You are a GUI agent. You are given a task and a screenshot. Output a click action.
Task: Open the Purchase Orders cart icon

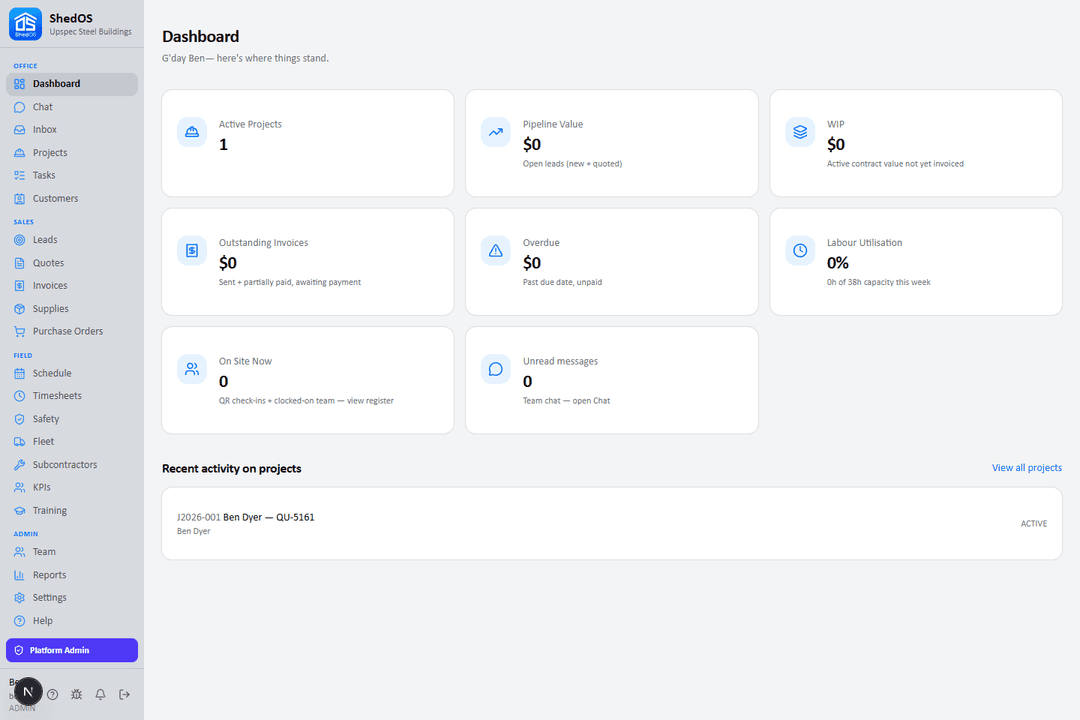(x=19, y=331)
